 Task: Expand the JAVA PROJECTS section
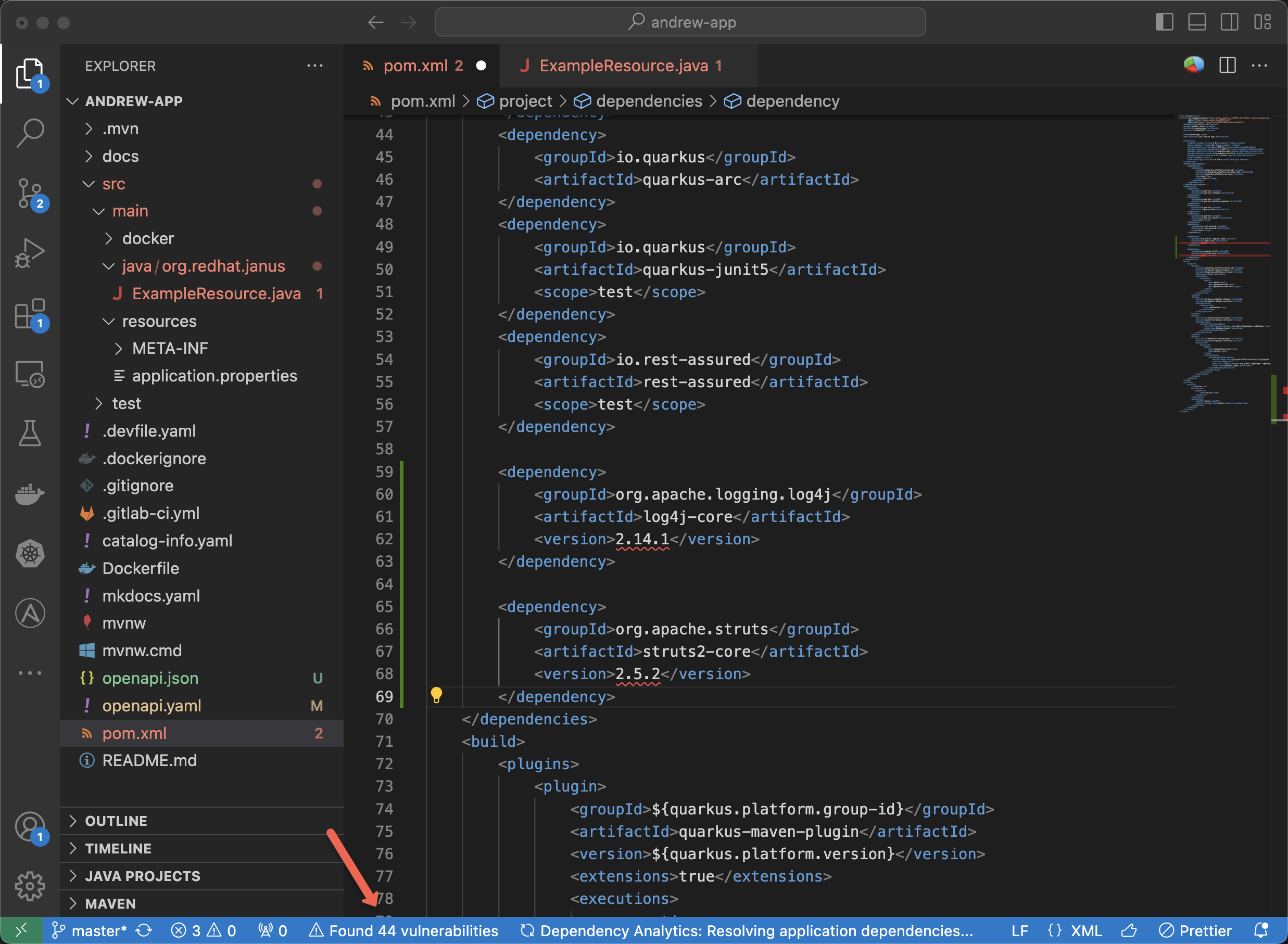[142, 876]
